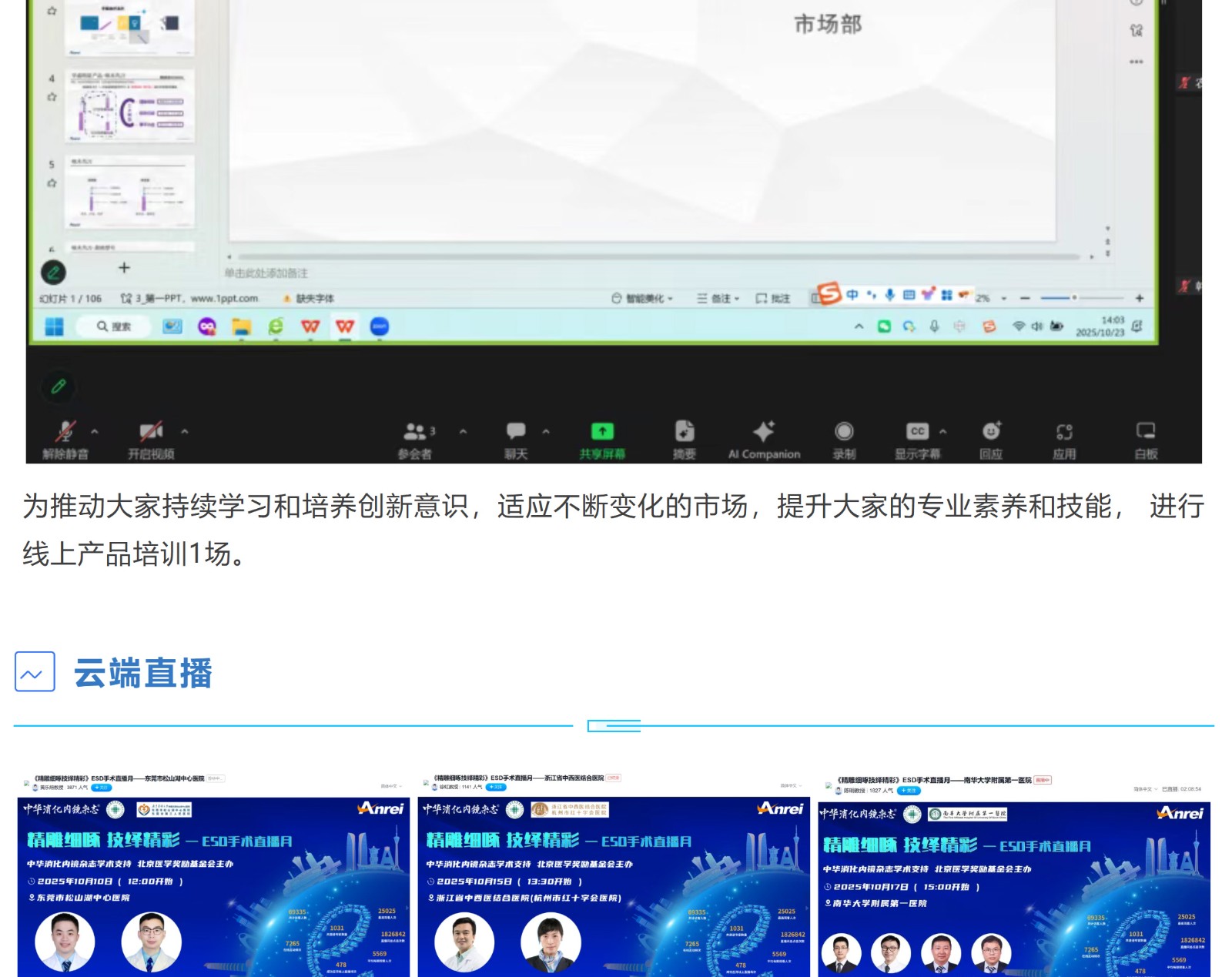1232x977 pixels.
Task: Open the 摘要 meeting summary
Action: click(684, 432)
